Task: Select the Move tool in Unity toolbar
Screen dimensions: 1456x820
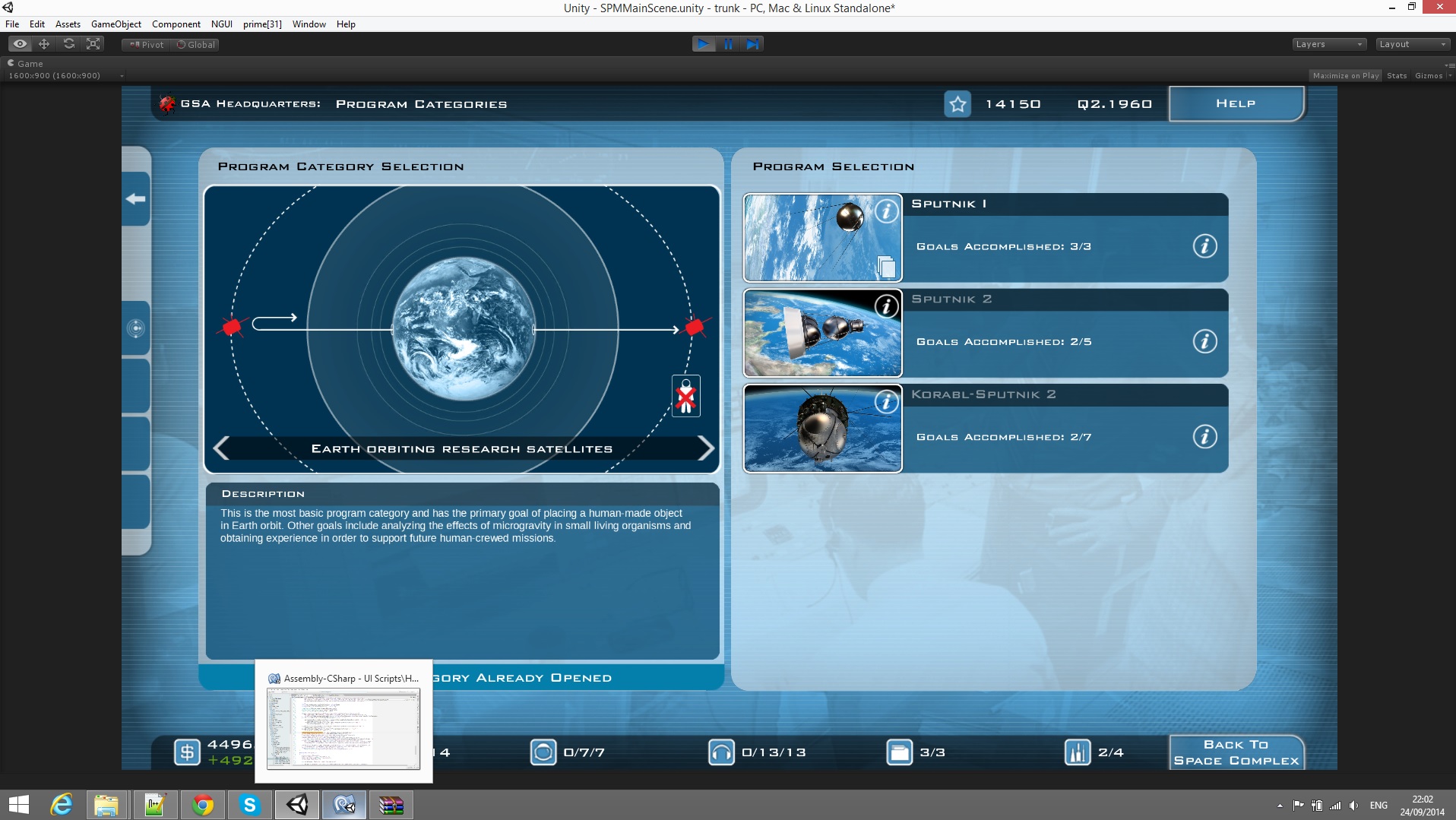Action: tap(44, 44)
